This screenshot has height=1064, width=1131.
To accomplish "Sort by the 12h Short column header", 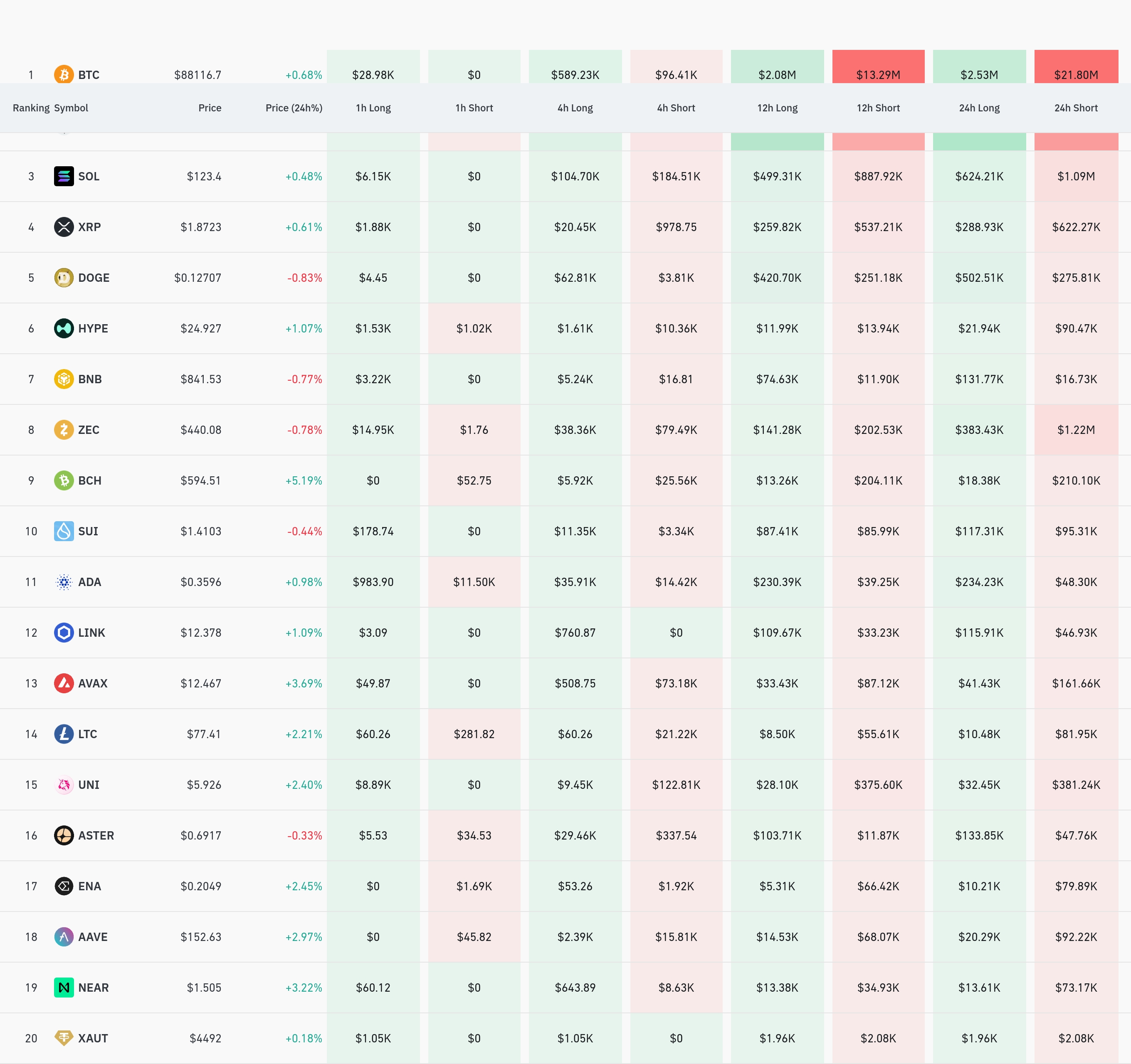I will [878, 108].
